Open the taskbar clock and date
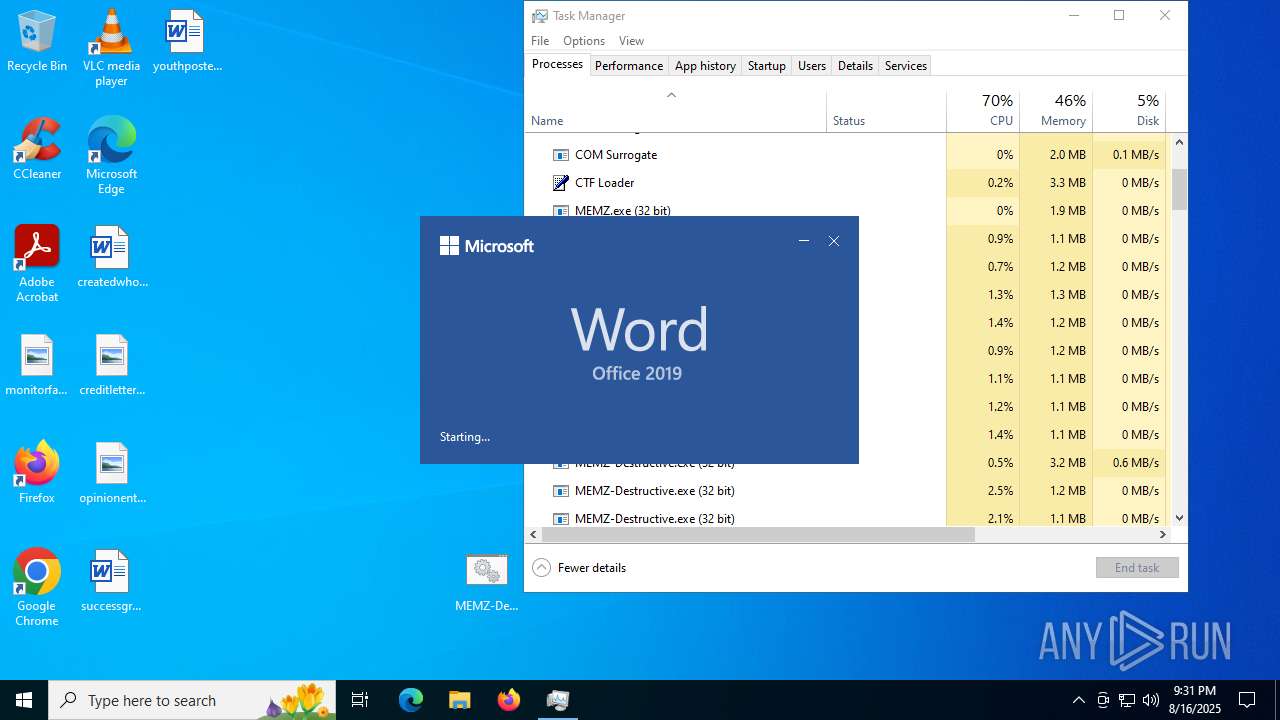The height and width of the screenshot is (720, 1280). 1195,700
